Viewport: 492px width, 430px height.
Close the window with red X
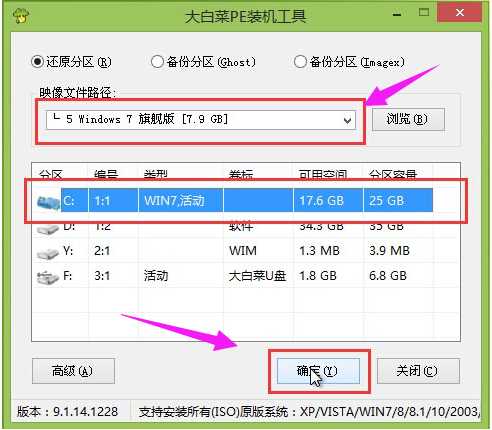[460, 13]
